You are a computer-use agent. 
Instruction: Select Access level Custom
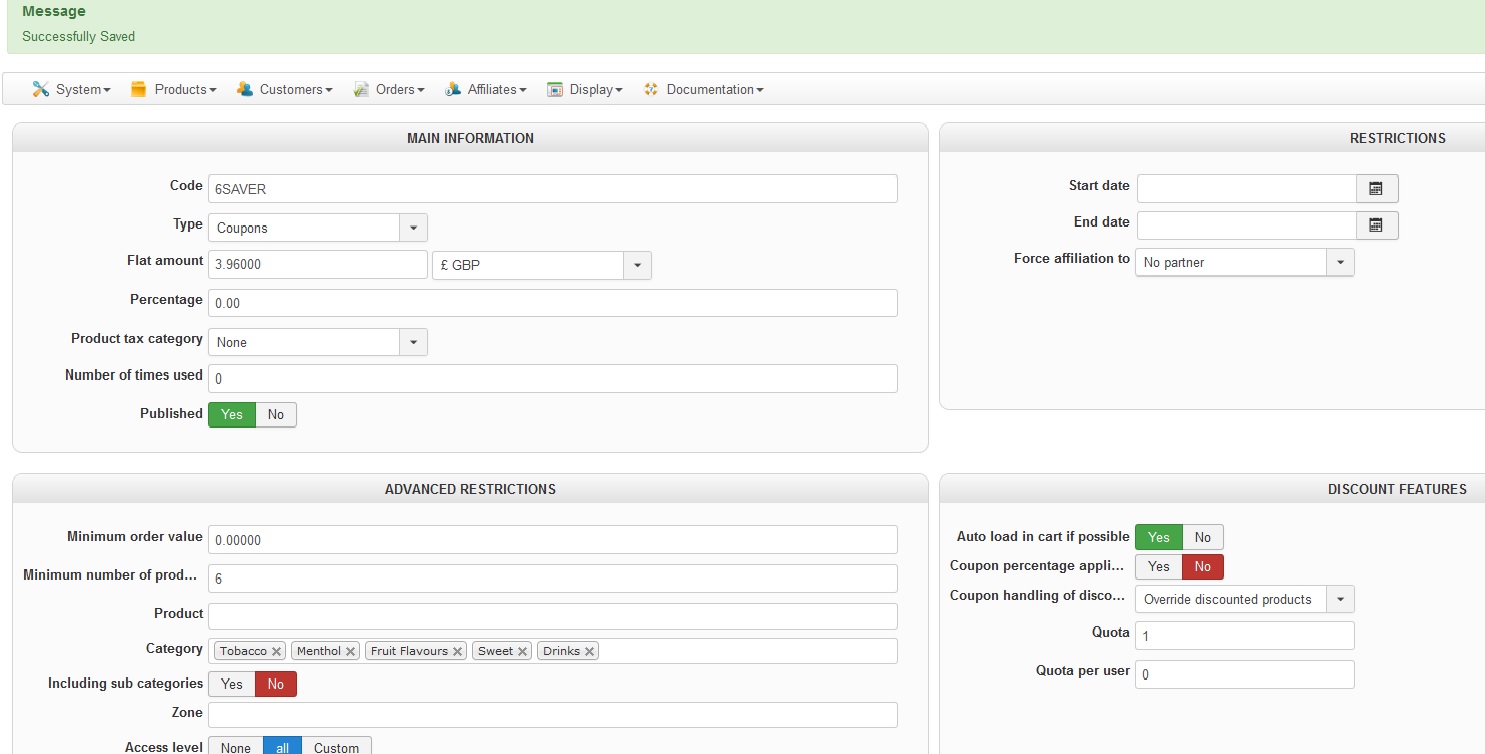[337, 748]
